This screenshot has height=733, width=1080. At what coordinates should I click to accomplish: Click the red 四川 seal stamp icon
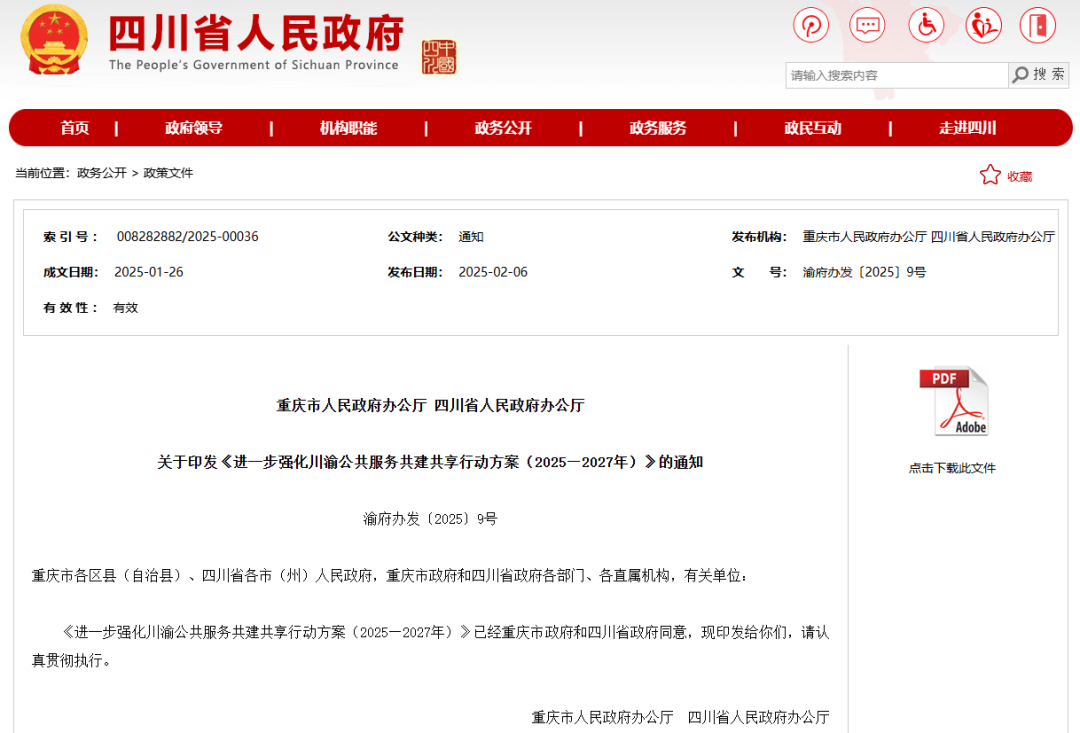coord(438,57)
